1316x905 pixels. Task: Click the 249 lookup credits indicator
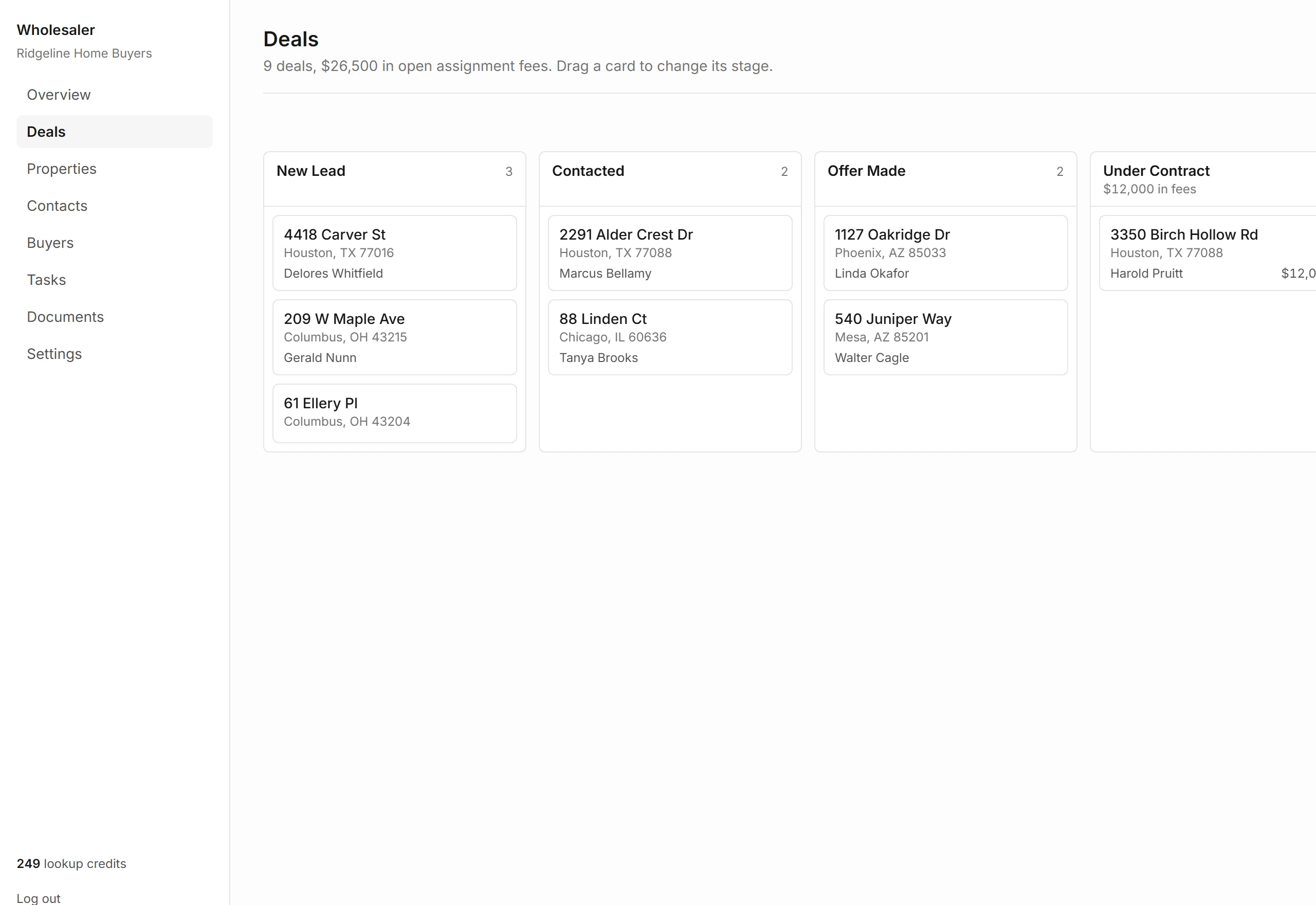point(71,863)
